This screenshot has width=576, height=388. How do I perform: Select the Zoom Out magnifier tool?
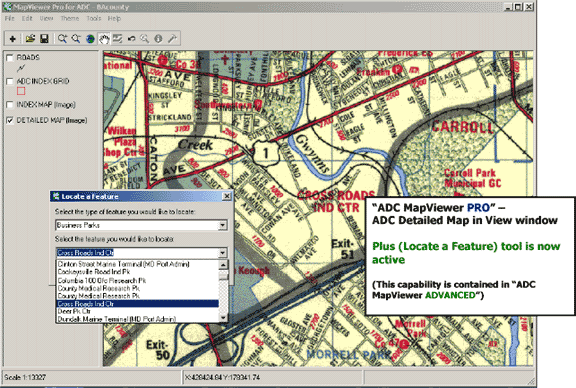point(76,38)
